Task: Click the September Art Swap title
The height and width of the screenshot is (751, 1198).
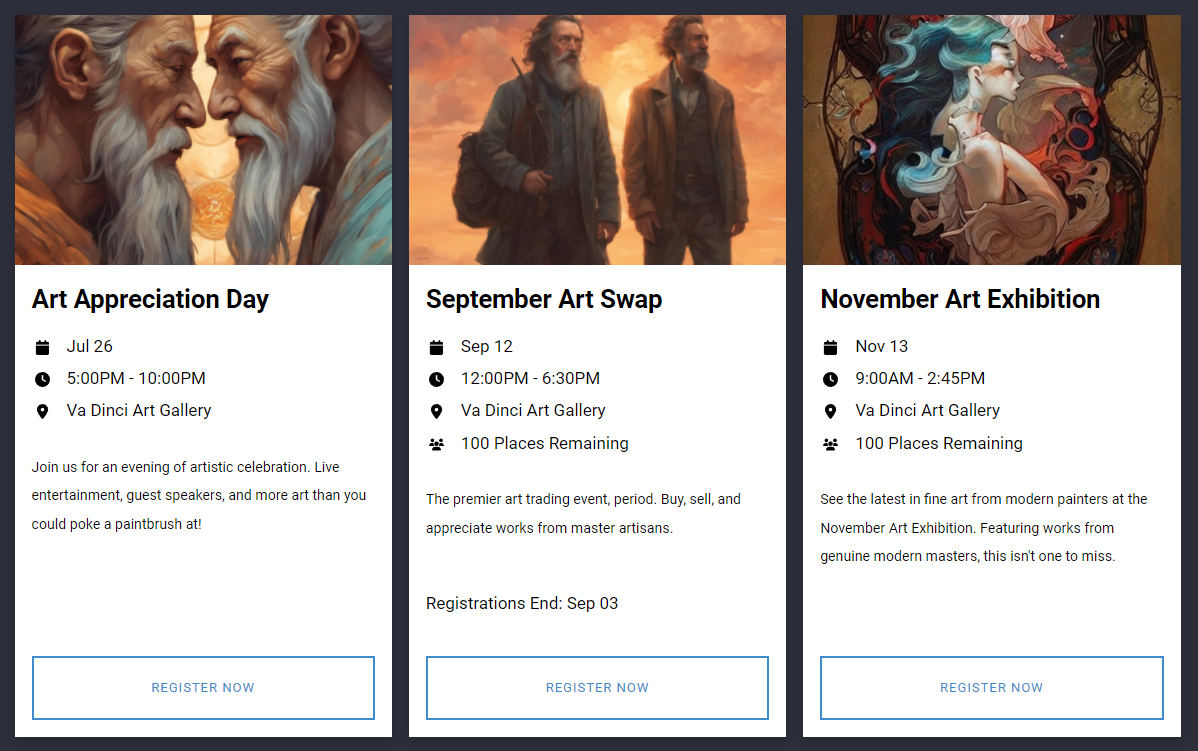Action: 544,299
